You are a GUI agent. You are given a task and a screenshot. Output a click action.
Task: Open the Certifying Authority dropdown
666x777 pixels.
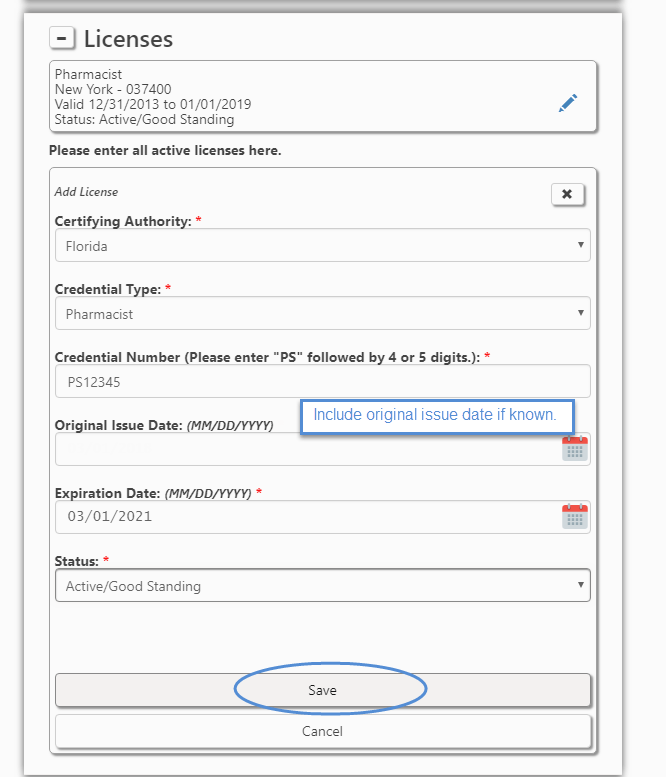tap(323, 245)
